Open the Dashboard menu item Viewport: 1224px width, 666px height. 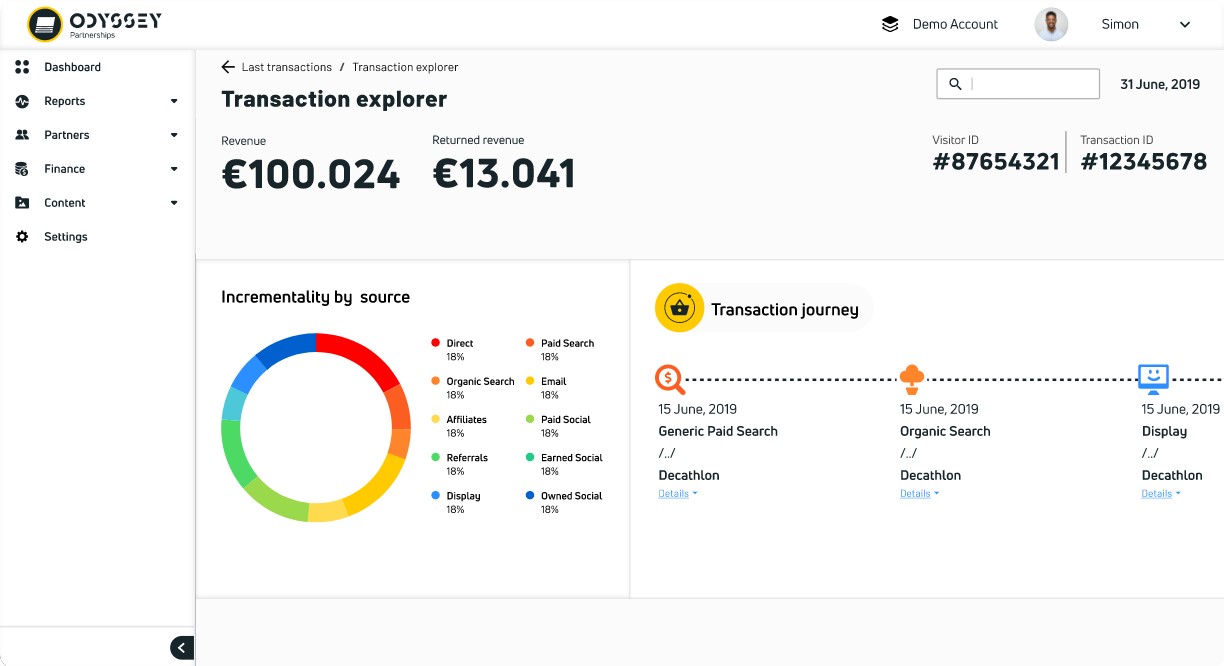click(x=72, y=67)
